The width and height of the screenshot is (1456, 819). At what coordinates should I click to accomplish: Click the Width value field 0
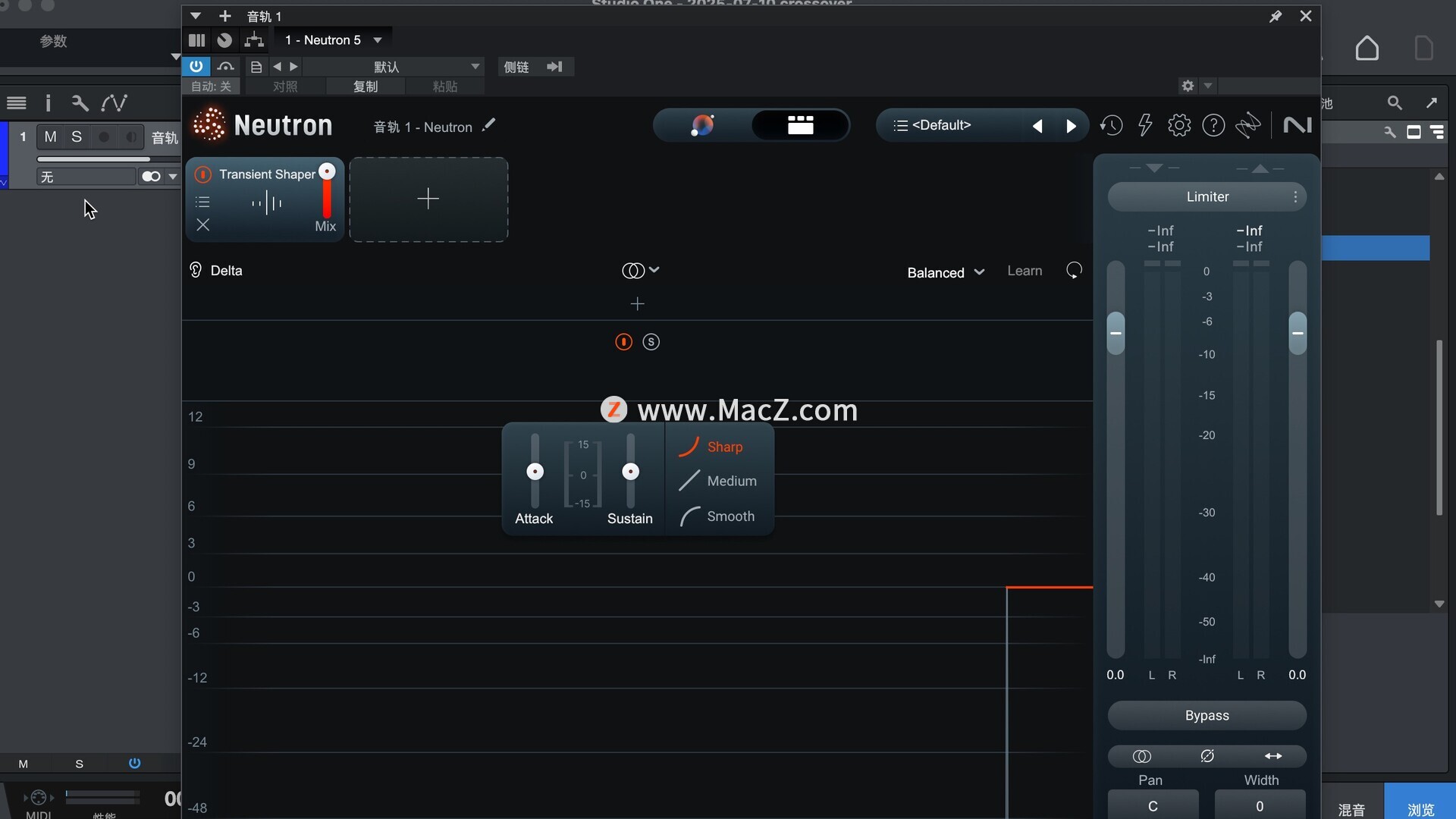coord(1260,805)
